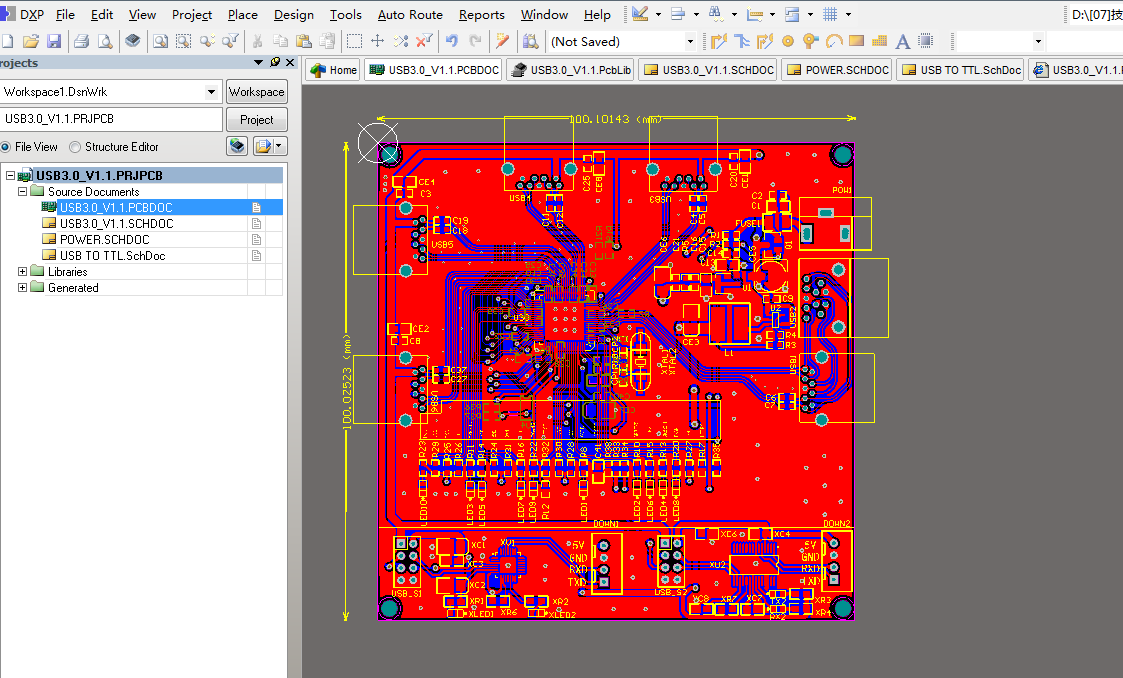1123x678 pixels.
Task: Select USB TO TTL.SchDoc in project tree
Action: pos(112,256)
